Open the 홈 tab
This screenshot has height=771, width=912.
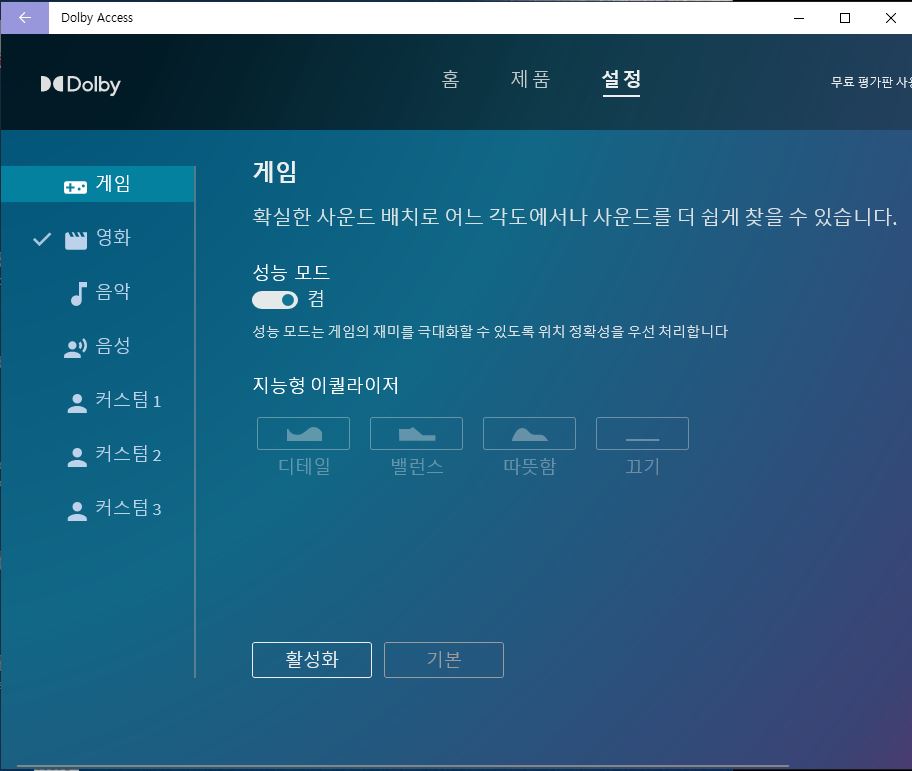point(450,80)
